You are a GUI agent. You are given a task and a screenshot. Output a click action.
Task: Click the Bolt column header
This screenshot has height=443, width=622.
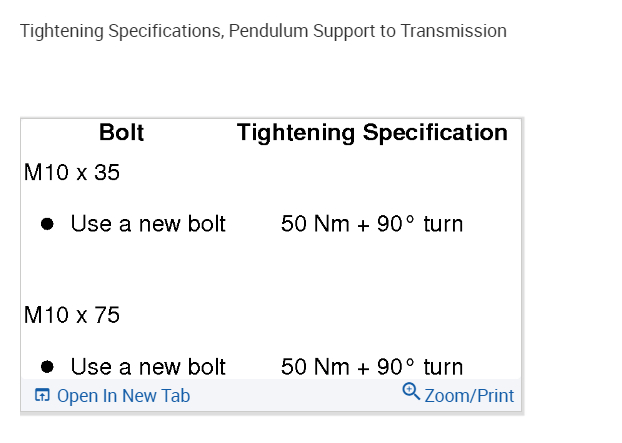point(122,133)
